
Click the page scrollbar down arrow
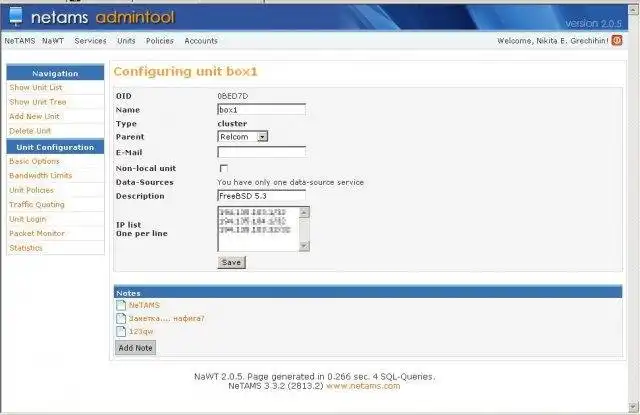tap(634, 407)
